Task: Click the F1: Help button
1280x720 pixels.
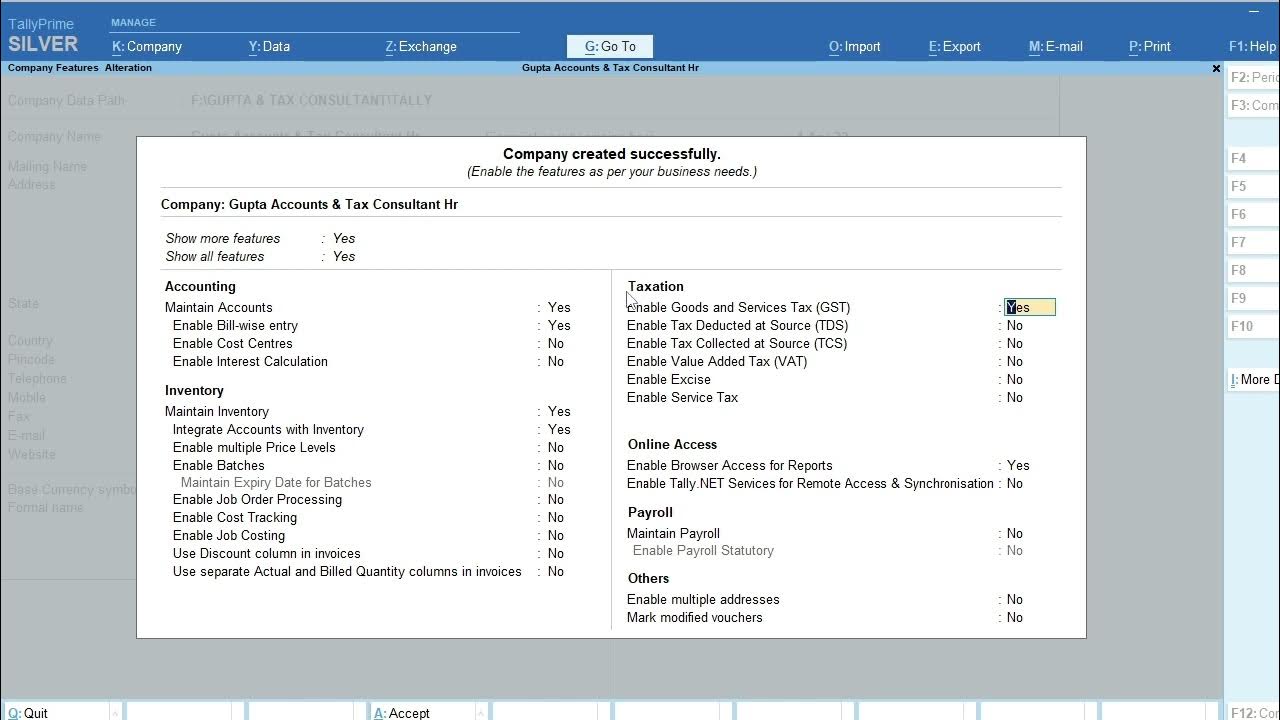Action: (1252, 46)
